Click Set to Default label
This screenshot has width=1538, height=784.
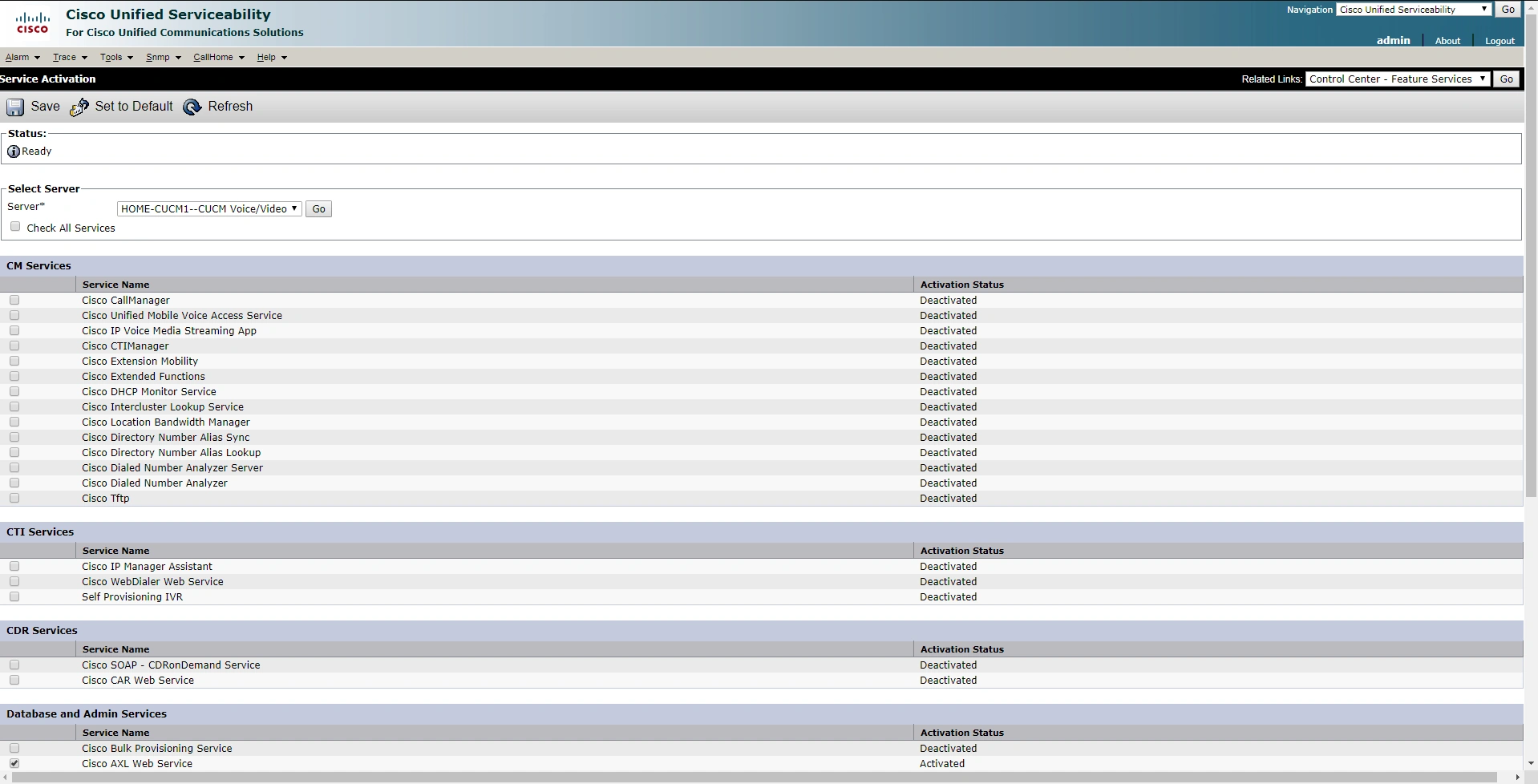[x=134, y=107]
